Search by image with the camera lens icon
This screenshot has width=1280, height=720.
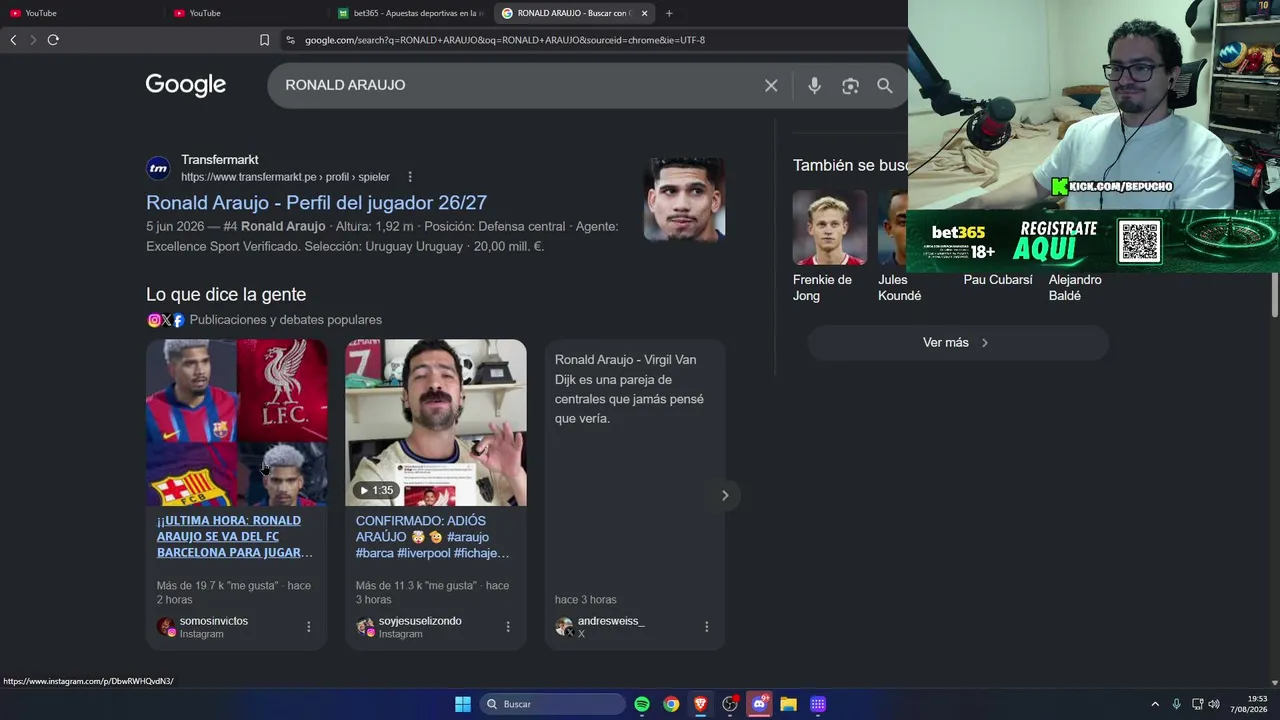(x=850, y=86)
